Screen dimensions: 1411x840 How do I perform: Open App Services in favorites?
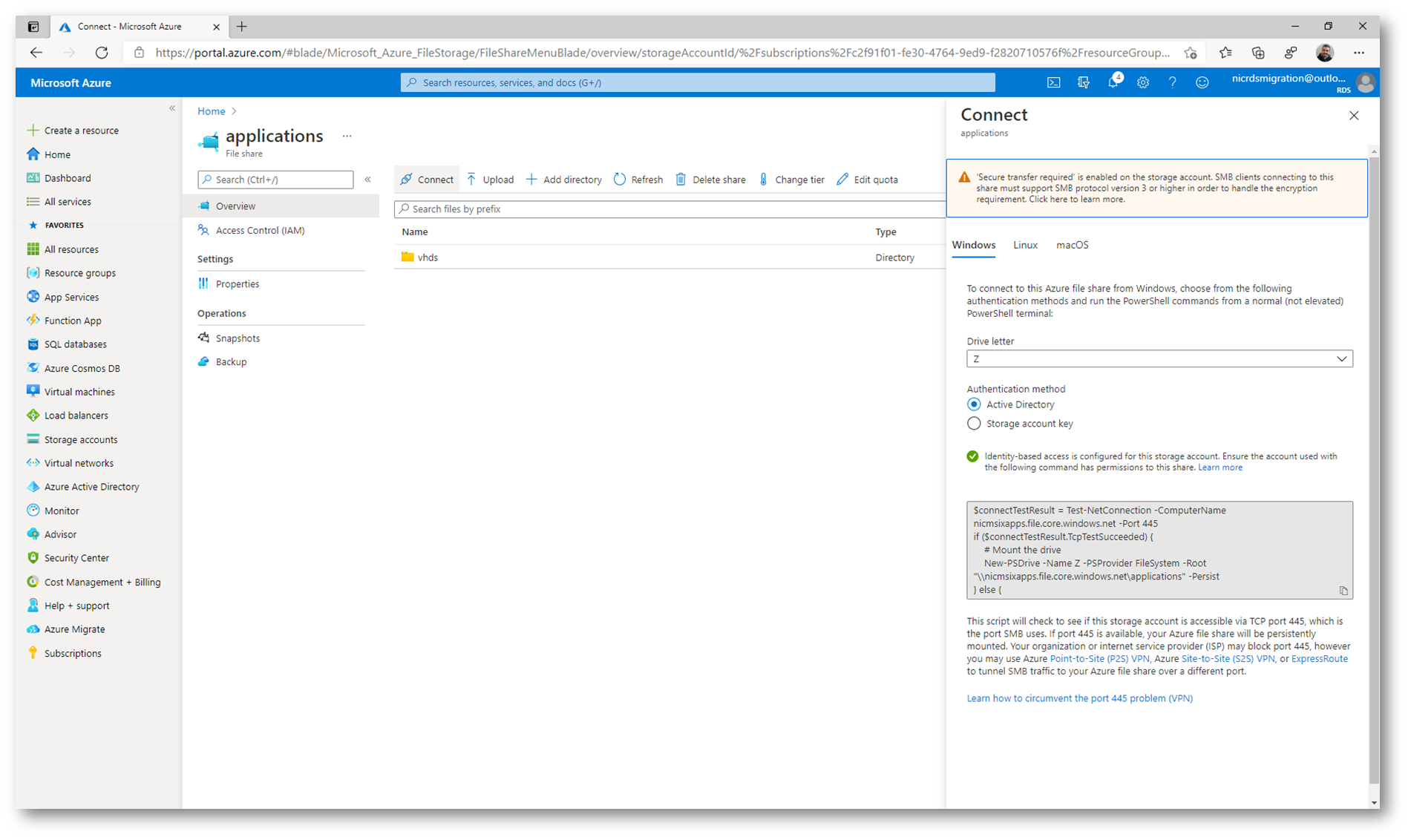(x=71, y=297)
